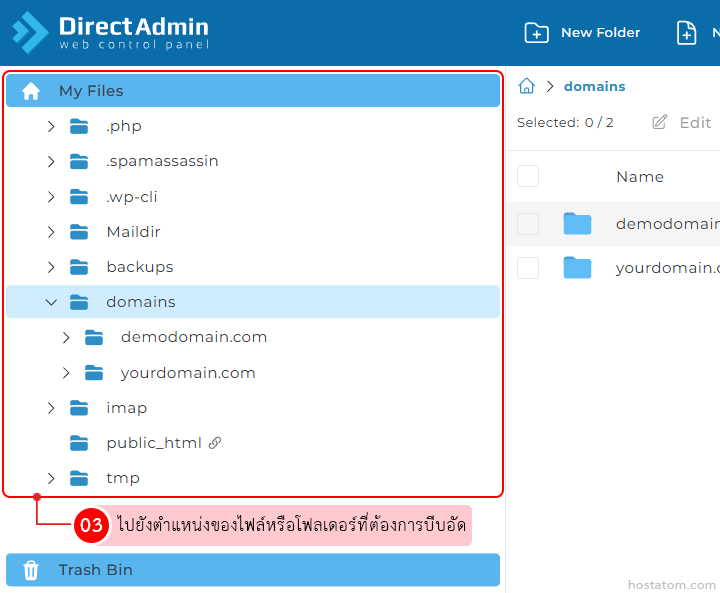720x593 pixels.
Task: Click the home icon in My Files
Action: click(x=31, y=91)
